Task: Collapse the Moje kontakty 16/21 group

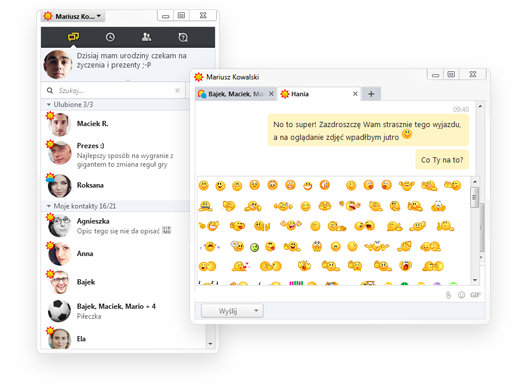Action: [x=49, y=206]
